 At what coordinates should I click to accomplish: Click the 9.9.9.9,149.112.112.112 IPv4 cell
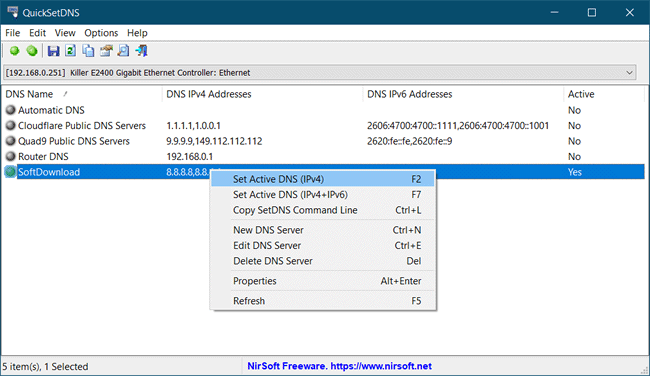214,141
